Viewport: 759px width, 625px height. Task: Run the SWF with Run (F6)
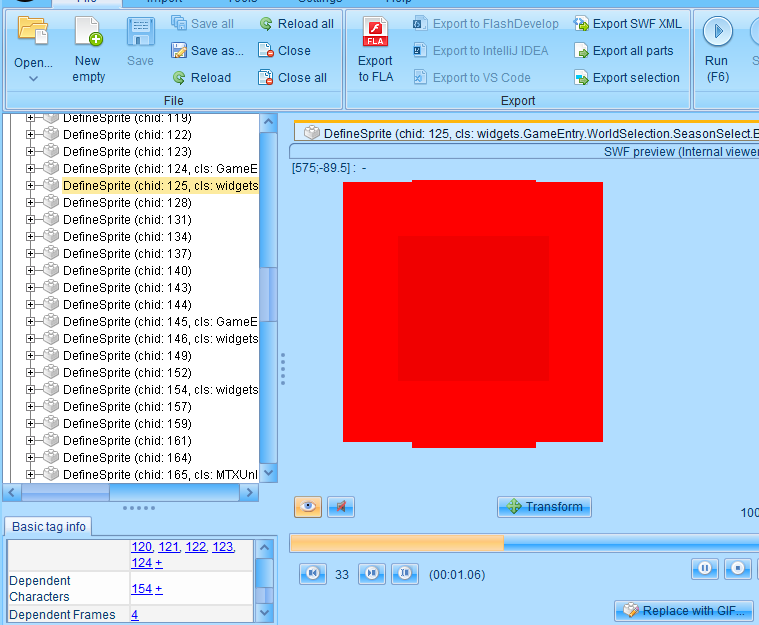click(x=717, y=50)
